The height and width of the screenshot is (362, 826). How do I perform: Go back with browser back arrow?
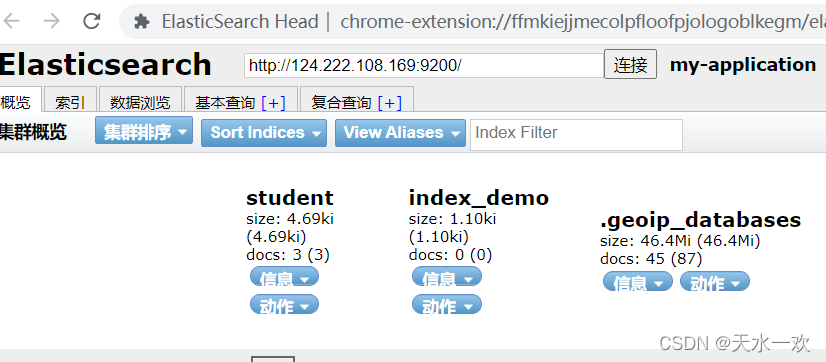pyautogui.click(x=11, y=21)
